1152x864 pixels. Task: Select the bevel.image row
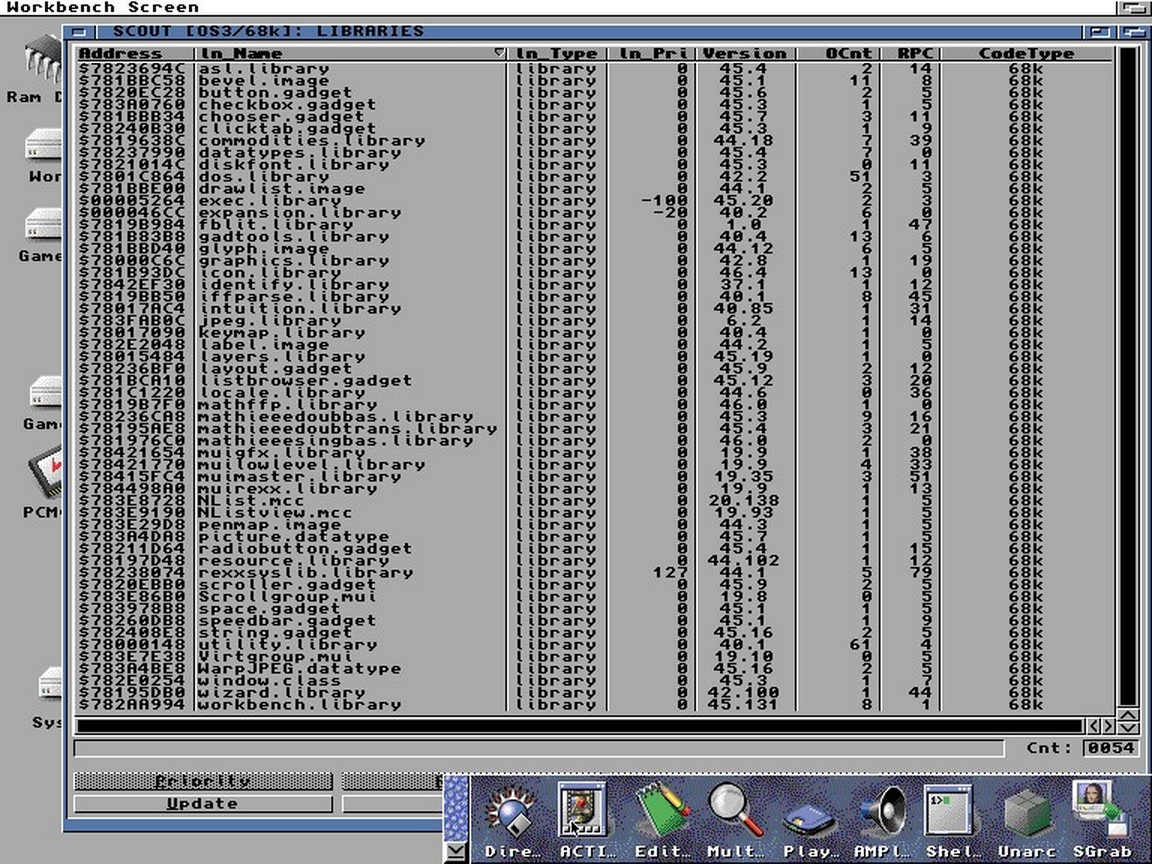pos(594,80)
